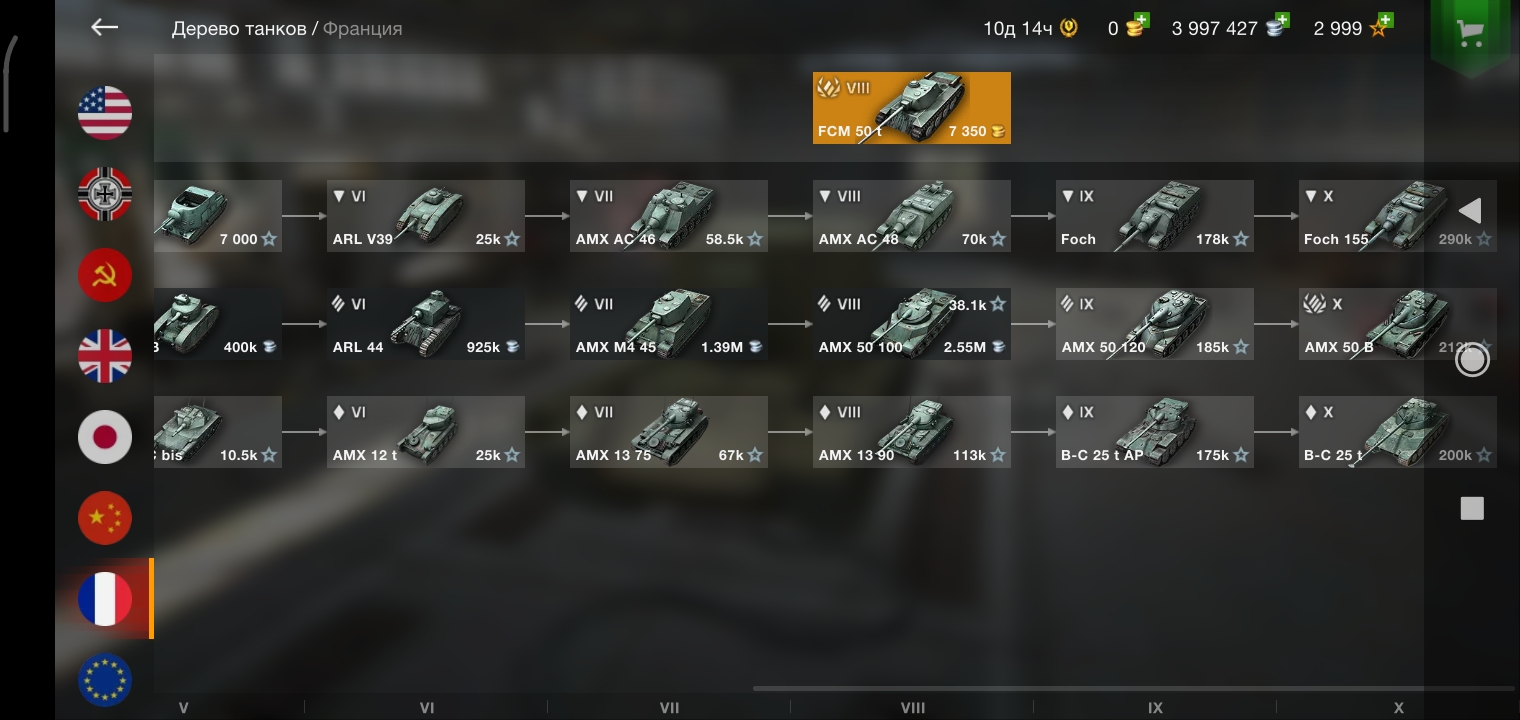The height and width of the screenshot is (720, 1520).
Task: Open the FCM 50 t premium tank
Action: [x=911, y=108]
